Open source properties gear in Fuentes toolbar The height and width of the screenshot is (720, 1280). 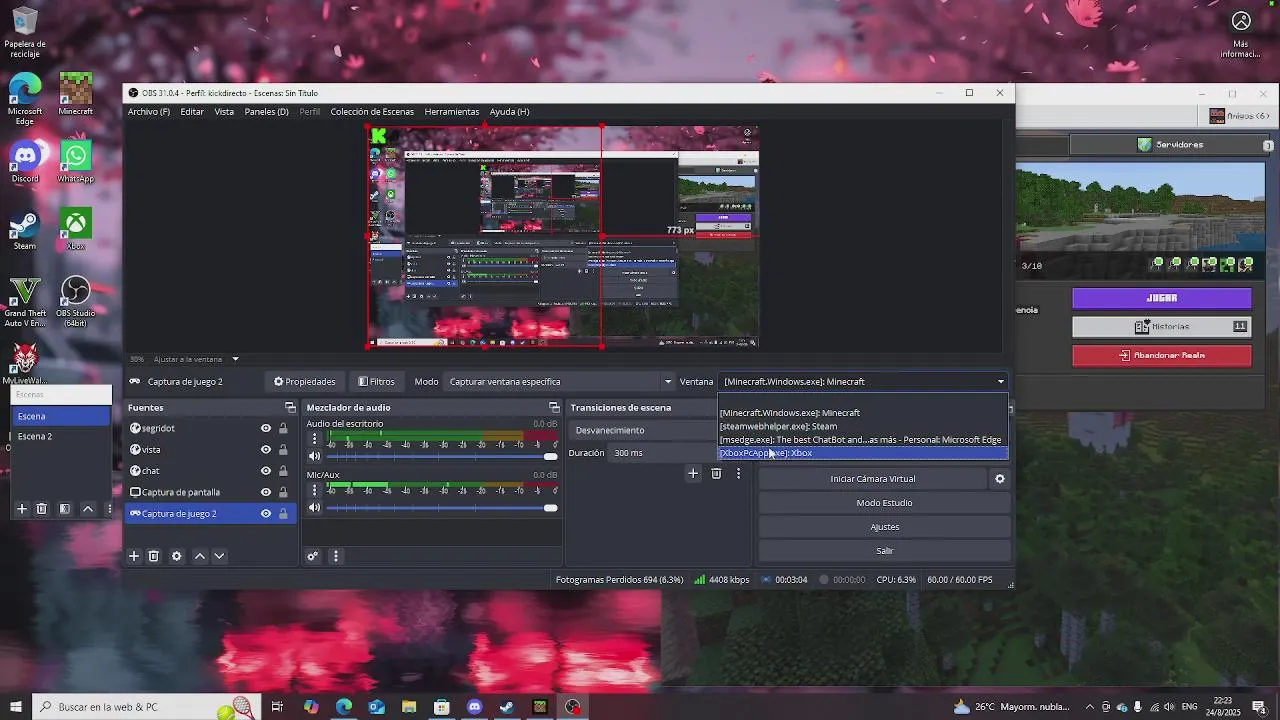[x=177, y=556]
